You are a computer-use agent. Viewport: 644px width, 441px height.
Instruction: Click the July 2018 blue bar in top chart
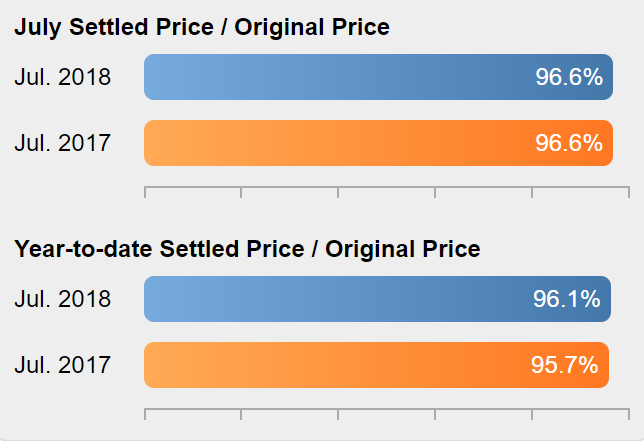tap(378, 77)
